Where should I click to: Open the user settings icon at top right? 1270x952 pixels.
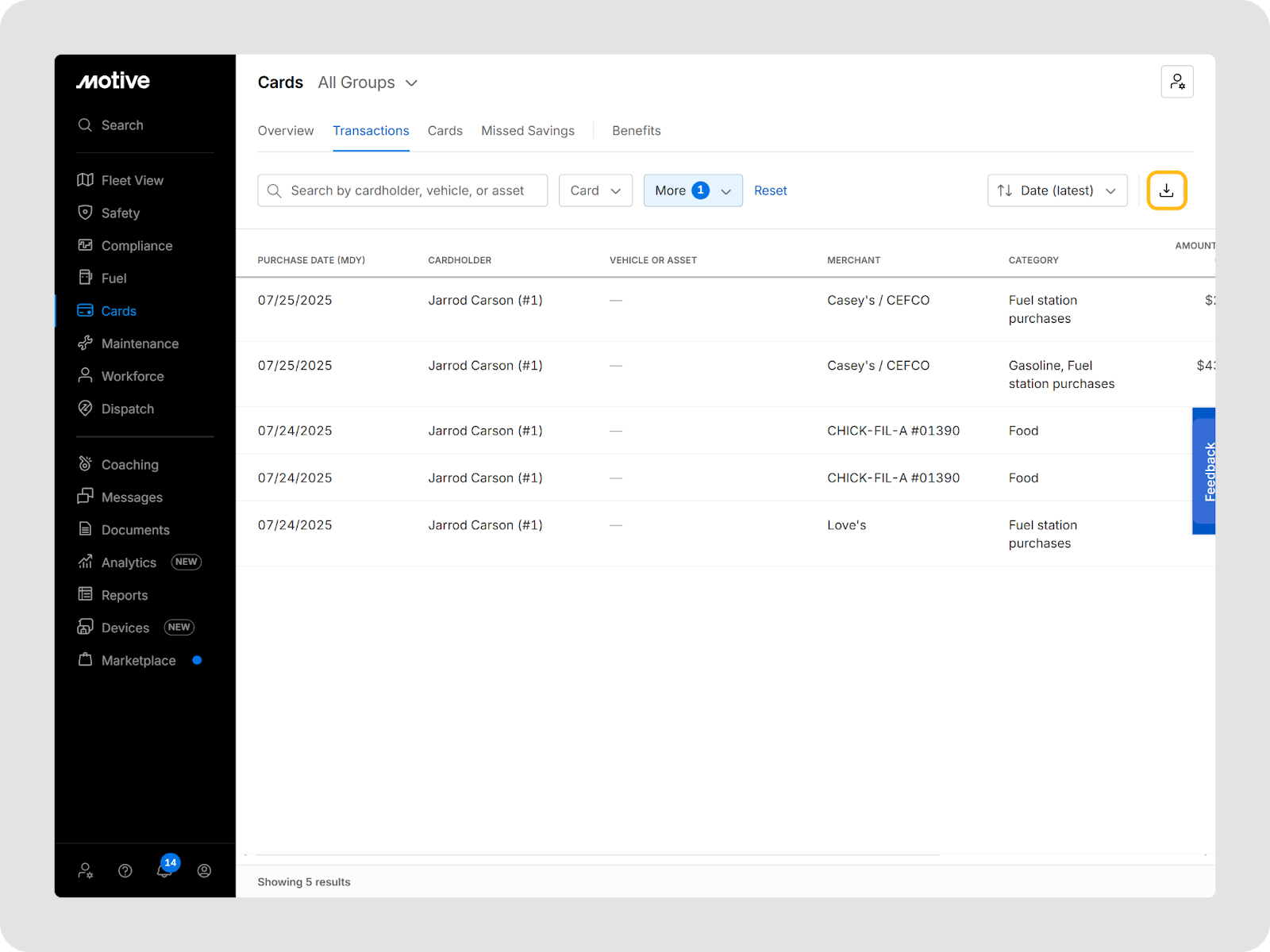tap(1176, 82)
